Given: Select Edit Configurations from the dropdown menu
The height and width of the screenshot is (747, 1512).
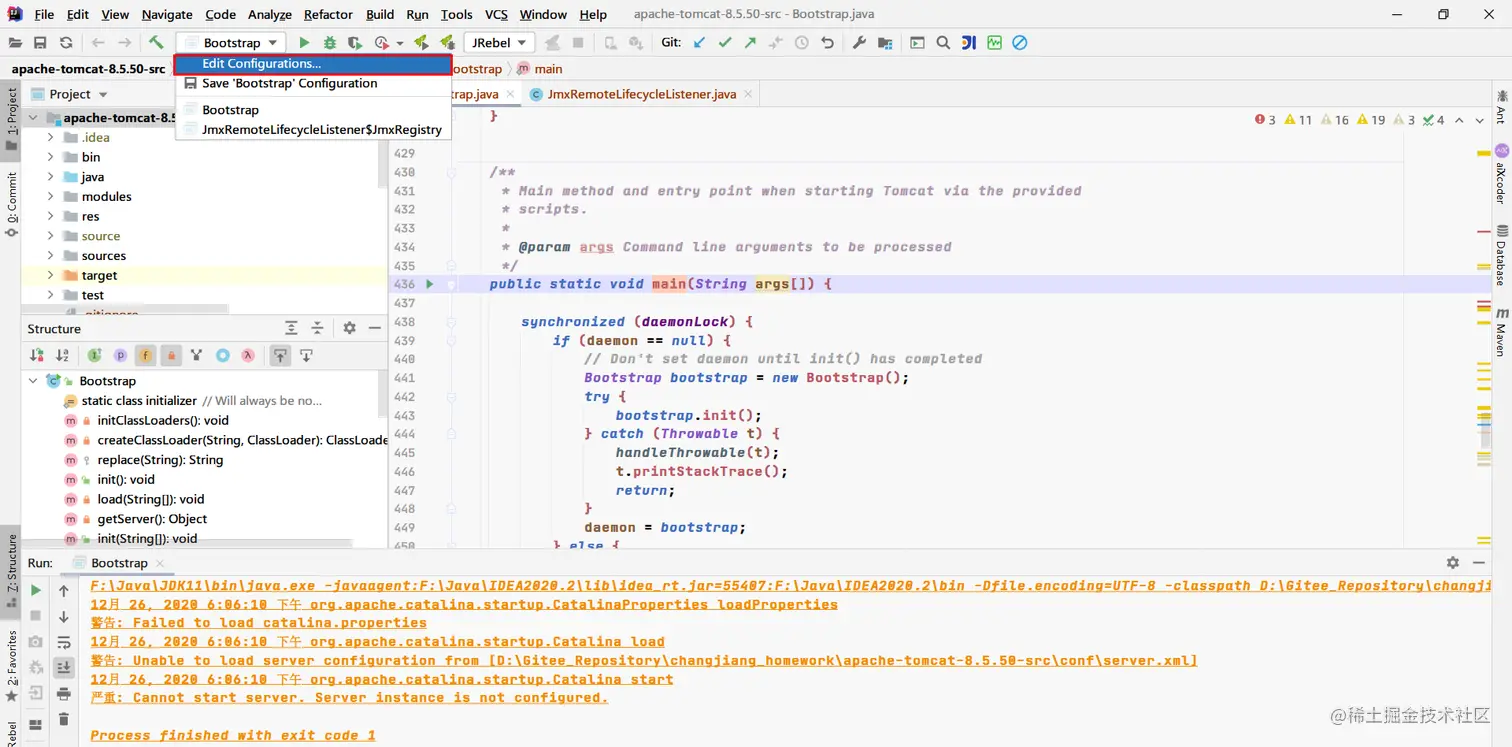Looking at the screenshot, I should coord(313,64).
